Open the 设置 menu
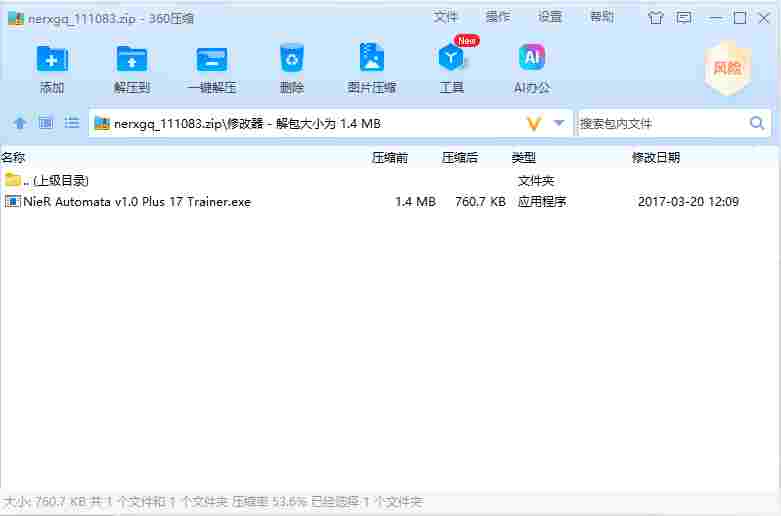Image resolution: width=781 pixels, height=516 pixels. coord(550,17)
